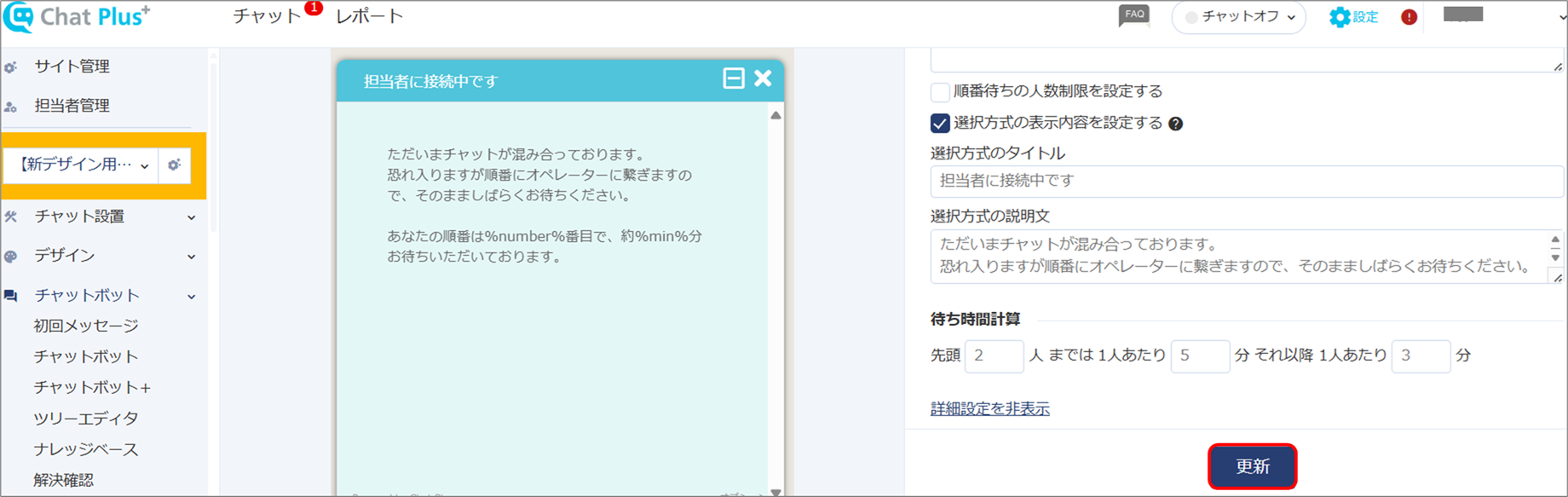Close the chat preview widget
1568x497 pixels.
(763, 78)
